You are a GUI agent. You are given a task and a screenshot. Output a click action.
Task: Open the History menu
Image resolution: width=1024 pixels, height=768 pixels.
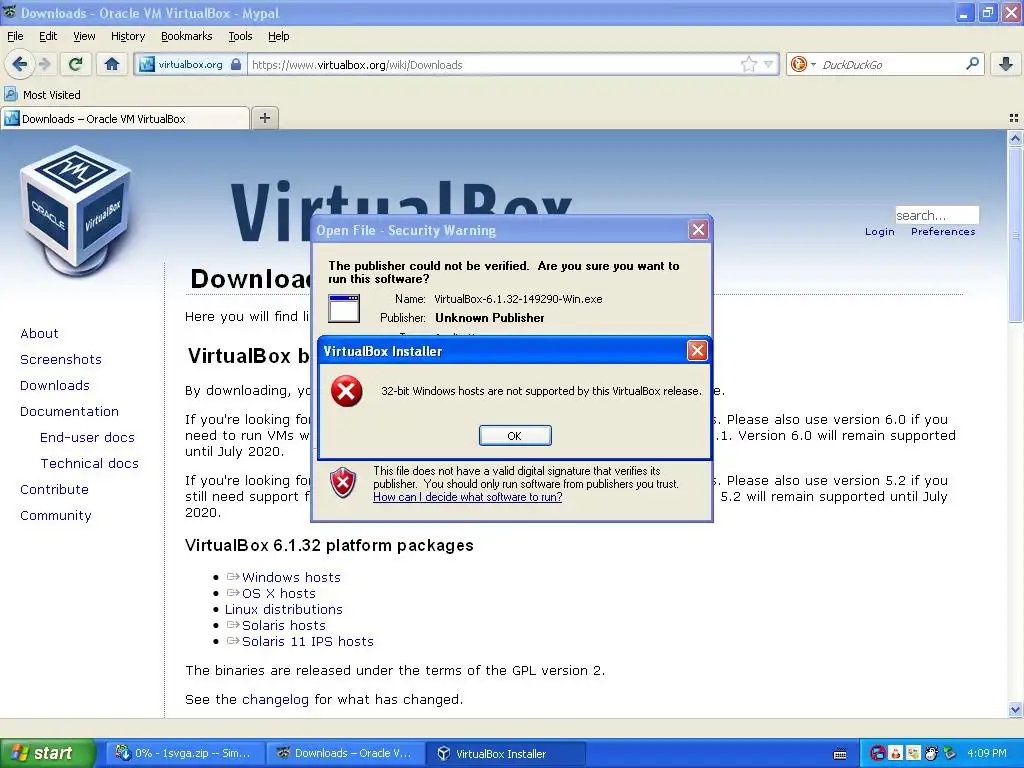[127, 36]
